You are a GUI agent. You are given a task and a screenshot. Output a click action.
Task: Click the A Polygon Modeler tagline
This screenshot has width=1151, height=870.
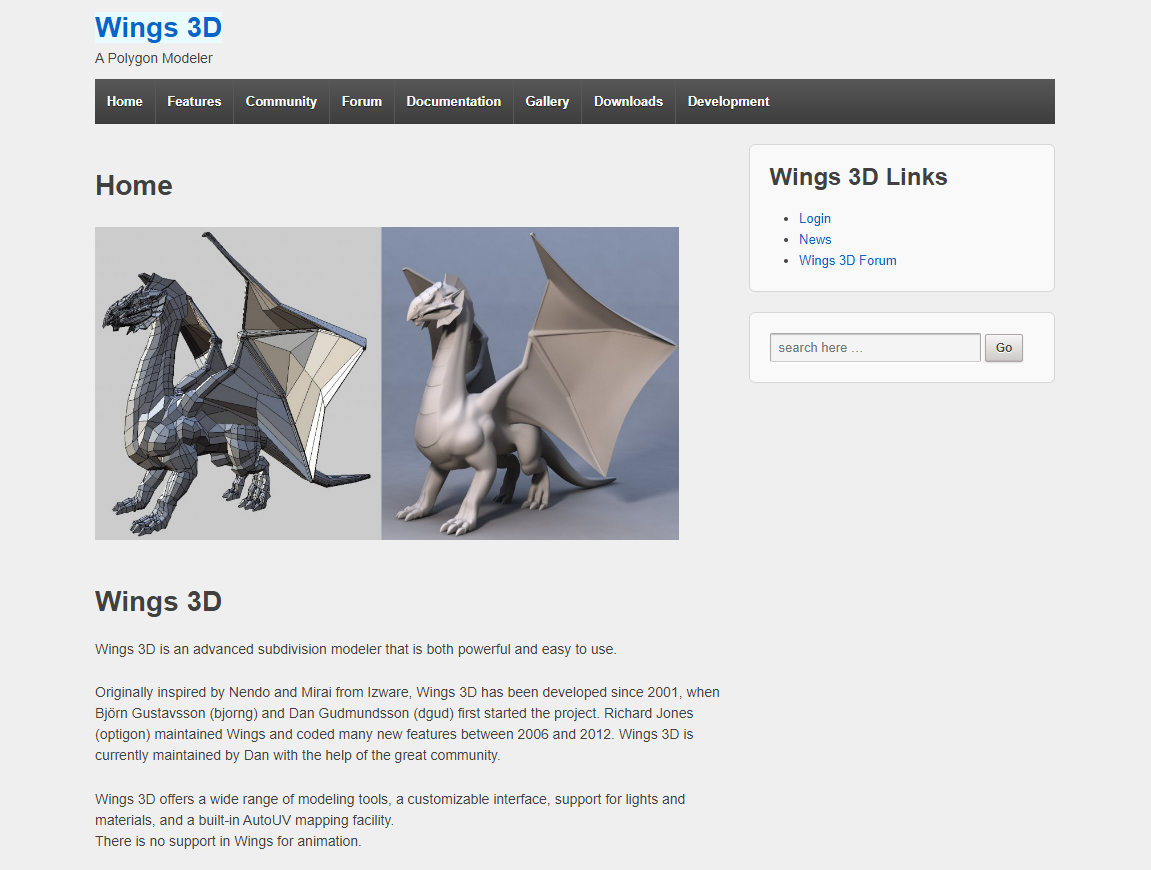[153, 58]
